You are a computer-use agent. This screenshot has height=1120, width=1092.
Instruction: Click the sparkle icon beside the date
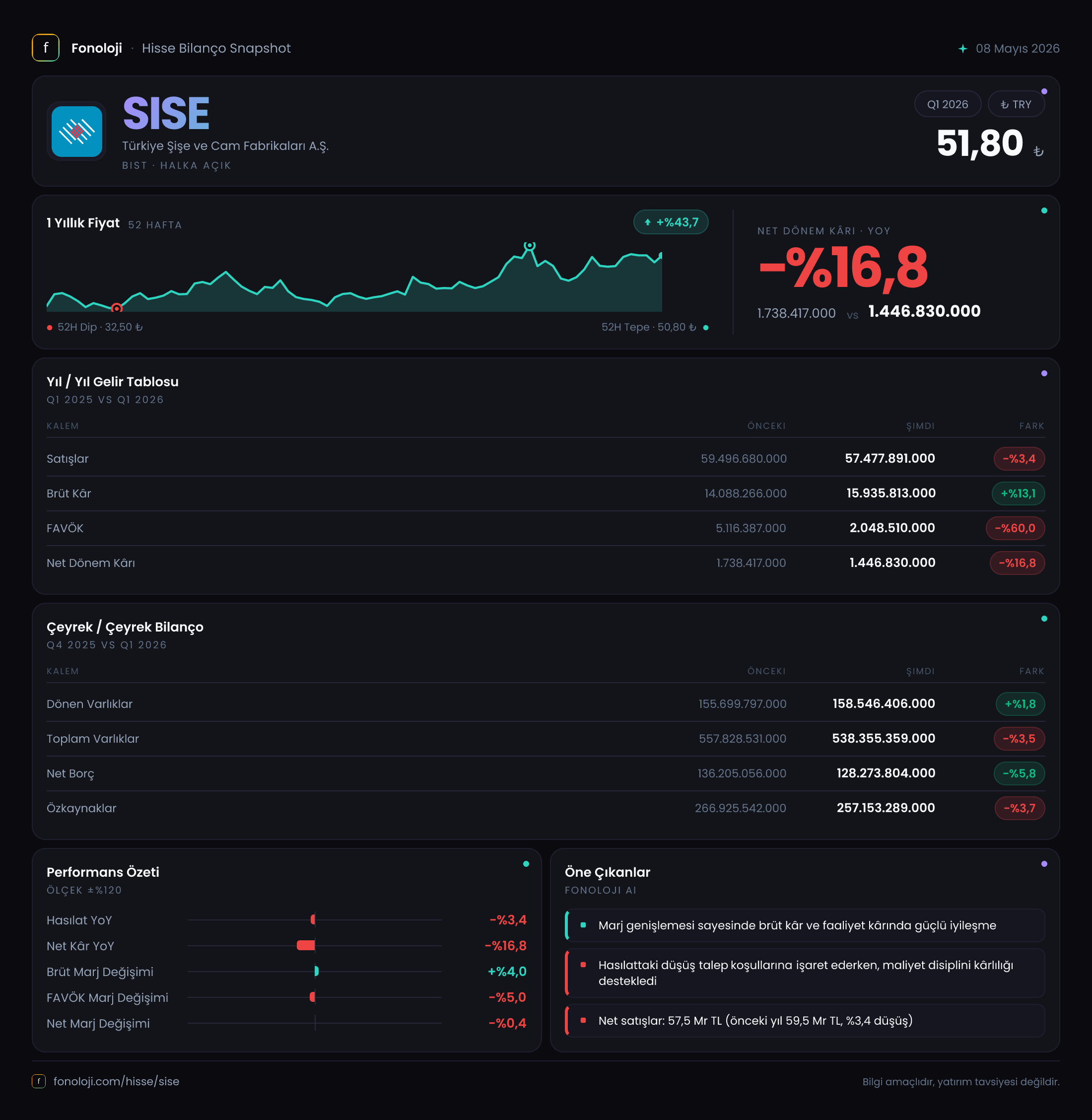[x=963, y=49]
